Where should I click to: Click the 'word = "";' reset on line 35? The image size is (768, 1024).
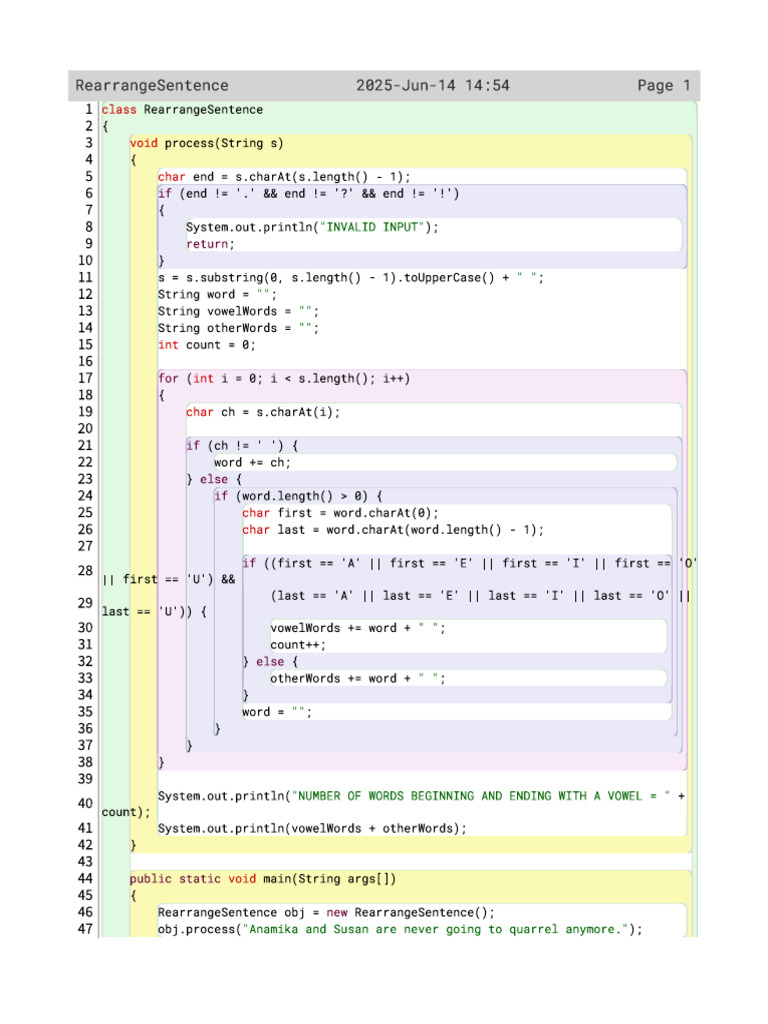pyautogui.click(x=277, y=712)
